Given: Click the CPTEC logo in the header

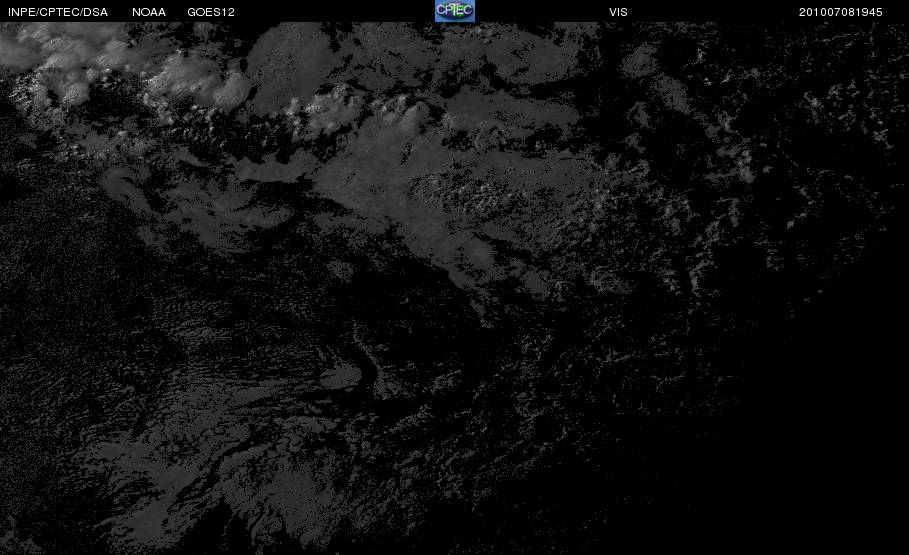Looking at the screenshot, I should (x=454, y=10).
